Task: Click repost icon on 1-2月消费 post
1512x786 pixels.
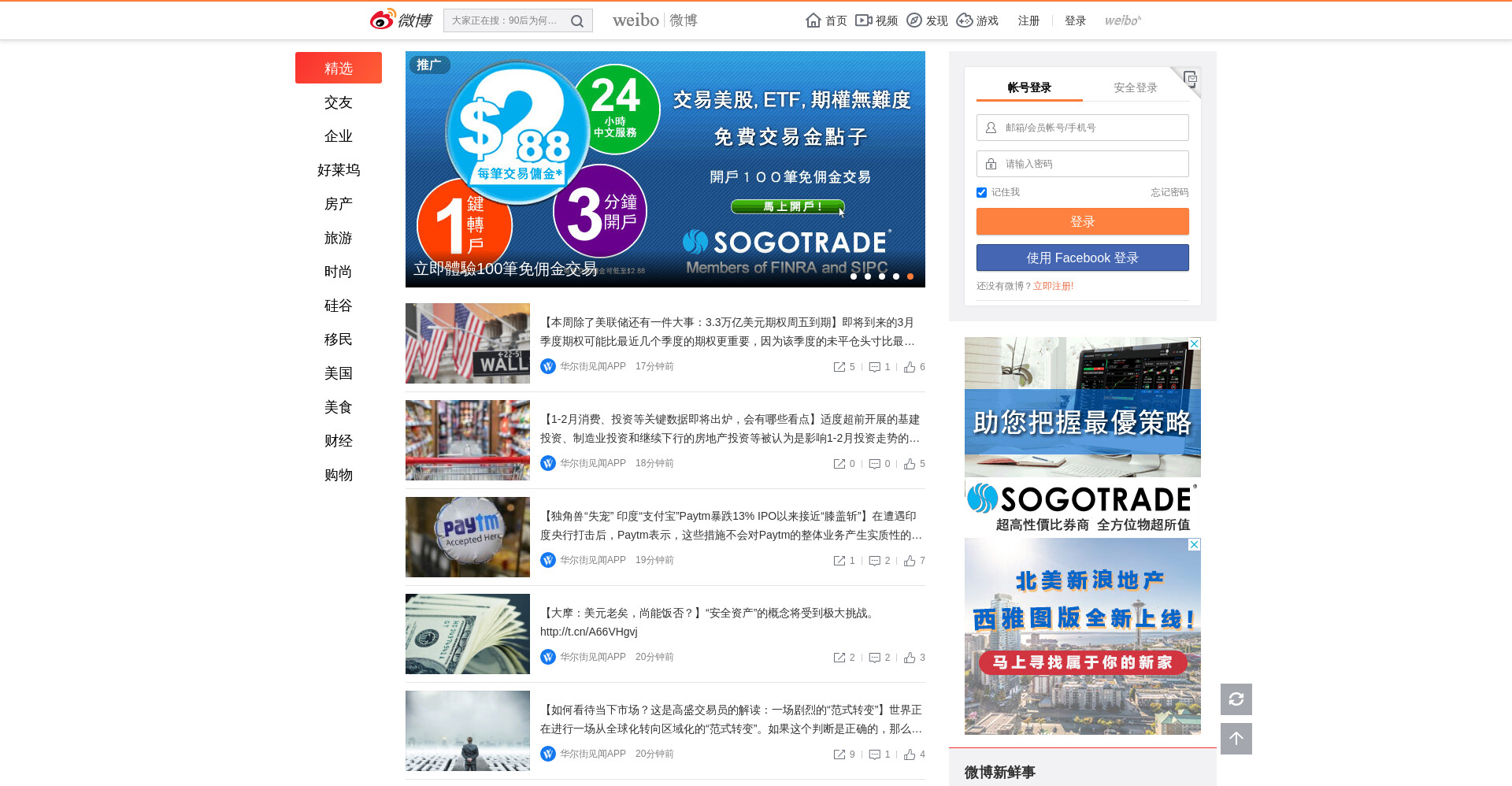Action: (x=839, y=464)
